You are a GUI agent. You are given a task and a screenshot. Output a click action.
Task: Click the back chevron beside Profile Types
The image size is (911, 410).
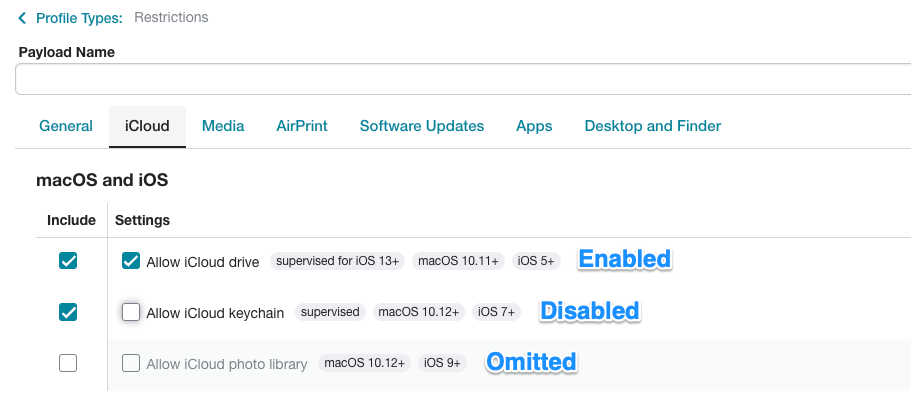pos(22,18)
